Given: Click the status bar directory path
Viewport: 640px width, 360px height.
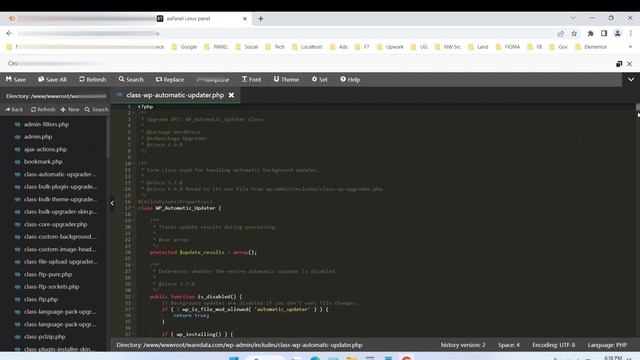Looking at the screenshot, I should coord(239,345).
